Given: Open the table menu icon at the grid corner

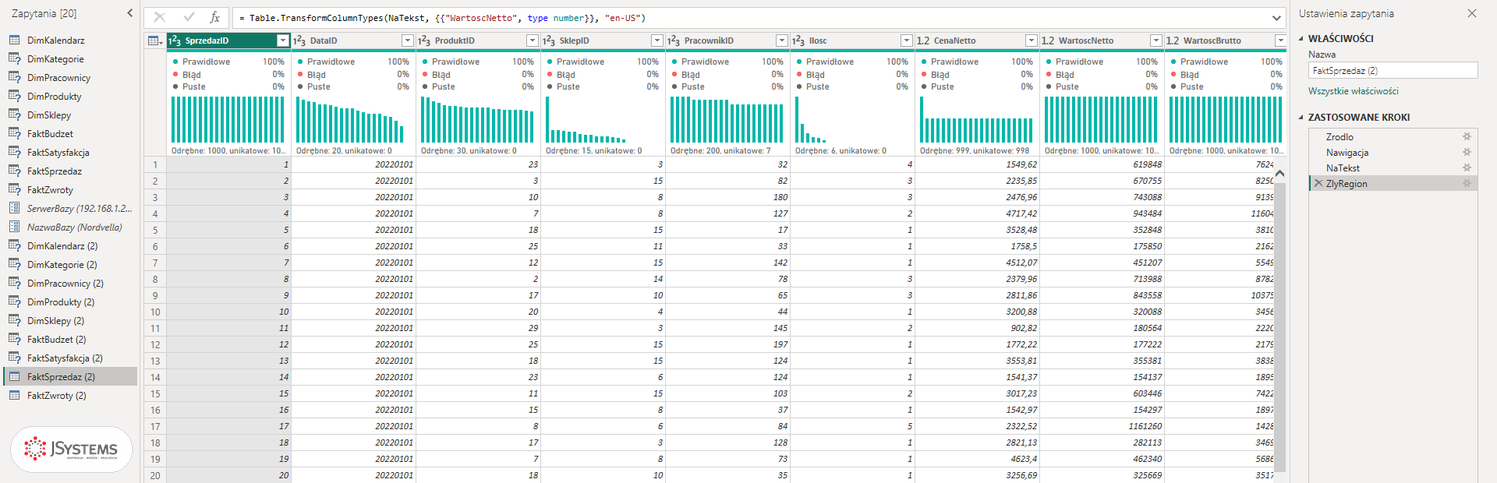Looking at the screenshot, I should click(x=154, y=40).
